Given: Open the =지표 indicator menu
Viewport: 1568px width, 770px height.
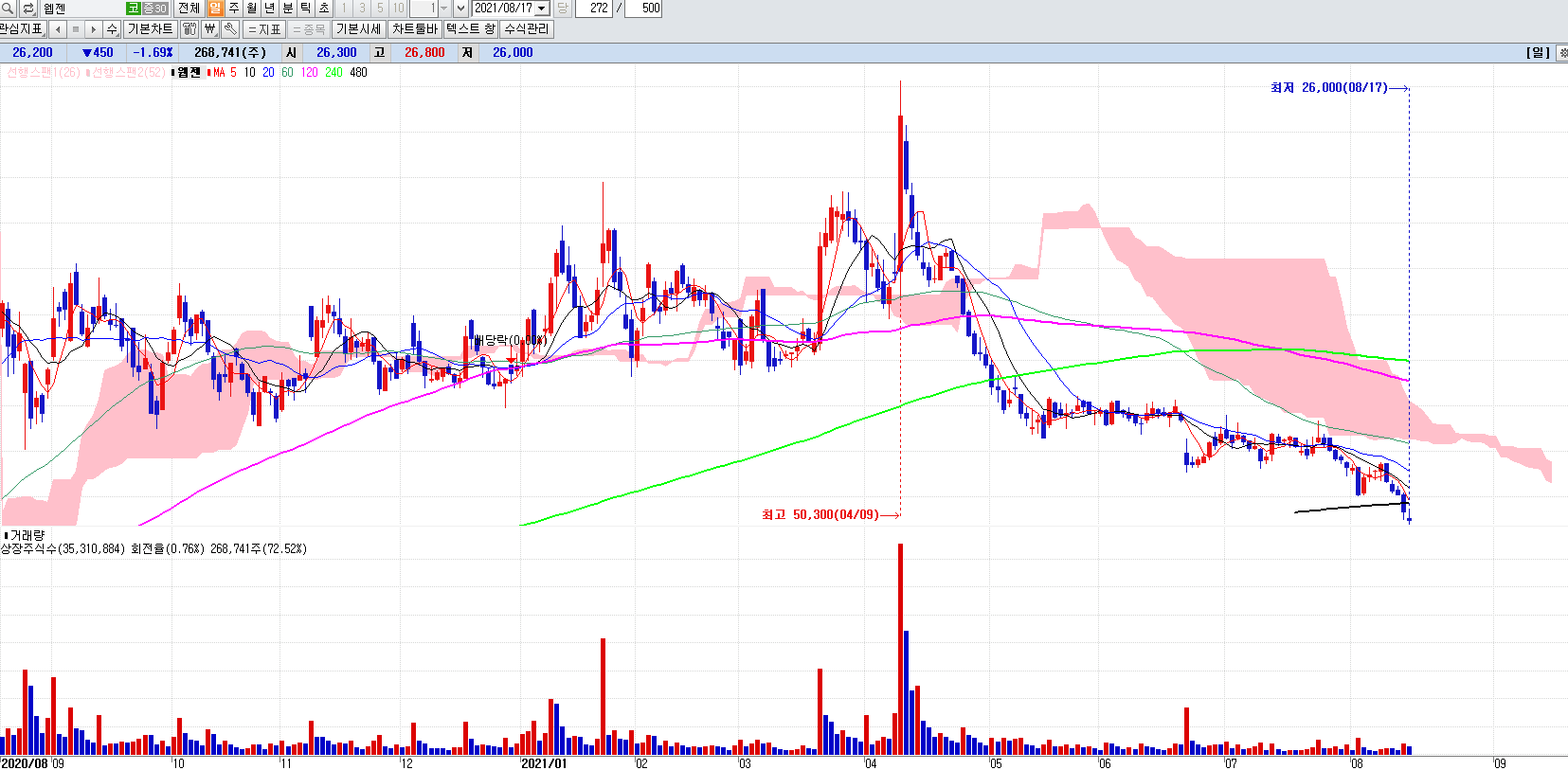Looking at the screenshot, I should click(265, 28).
